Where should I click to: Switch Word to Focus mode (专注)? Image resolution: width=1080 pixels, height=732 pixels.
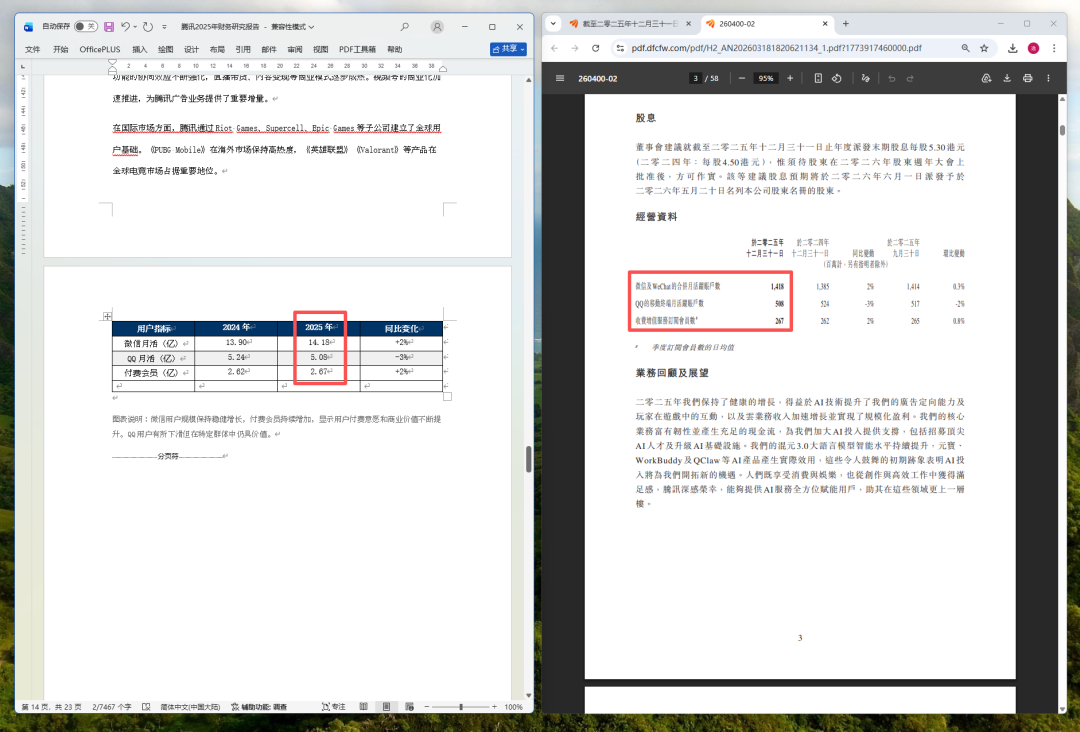click(x=333, y=707)
